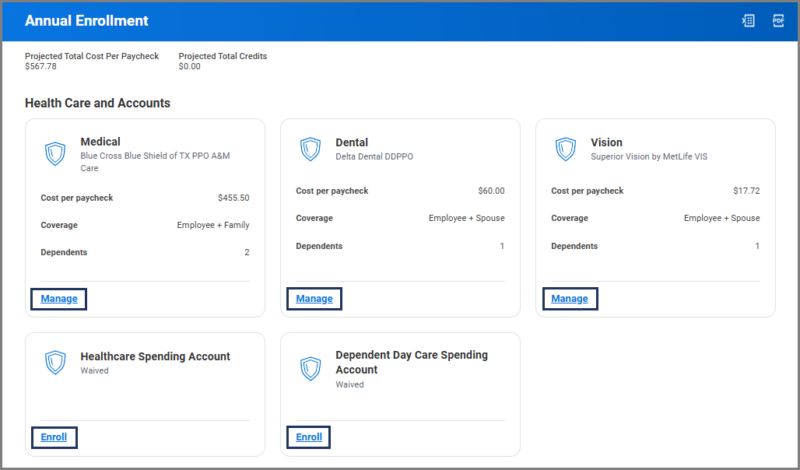Open Manage link for Dental plan
The image size is (800, 470).
[x=314, y=299]
